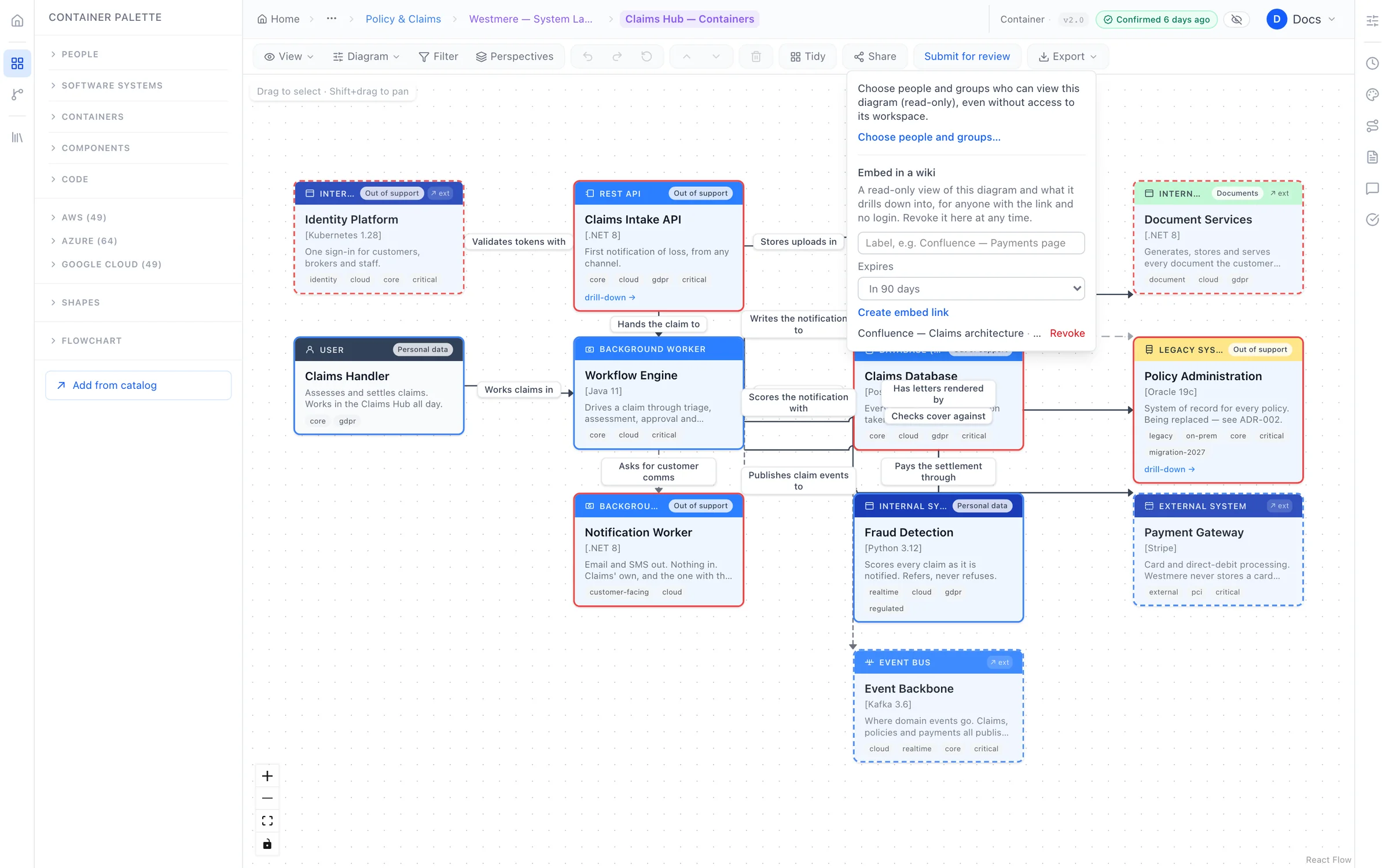Open Policy & Claims breadcrumb
This screenshot has height=868, width=1389.
pyautogui.click(x=403, y=19)
